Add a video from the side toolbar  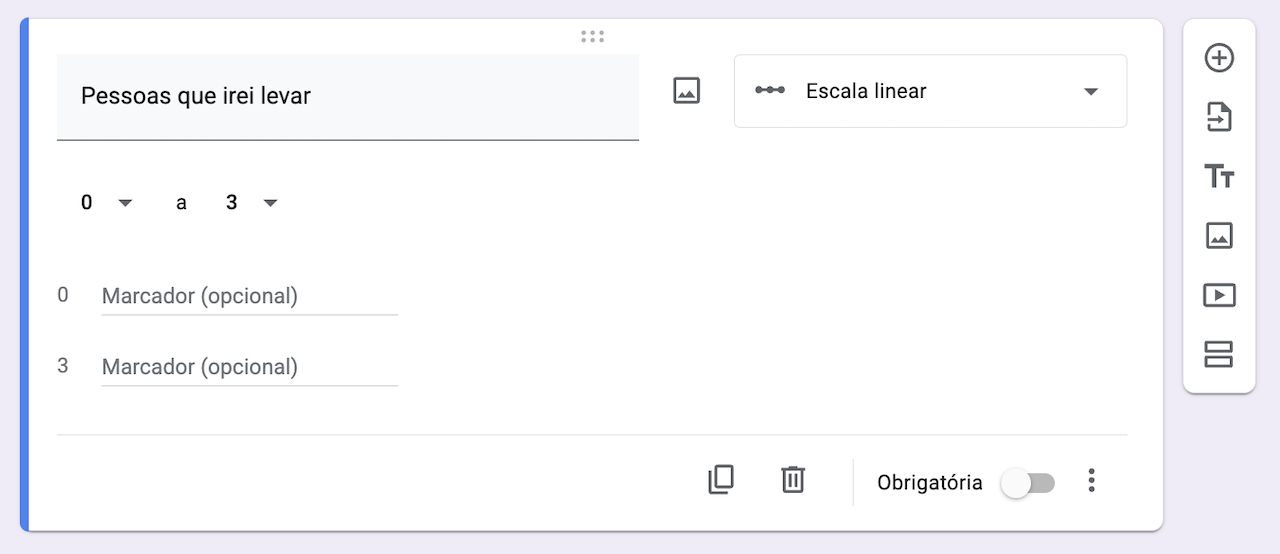(x=1219, y=295)
